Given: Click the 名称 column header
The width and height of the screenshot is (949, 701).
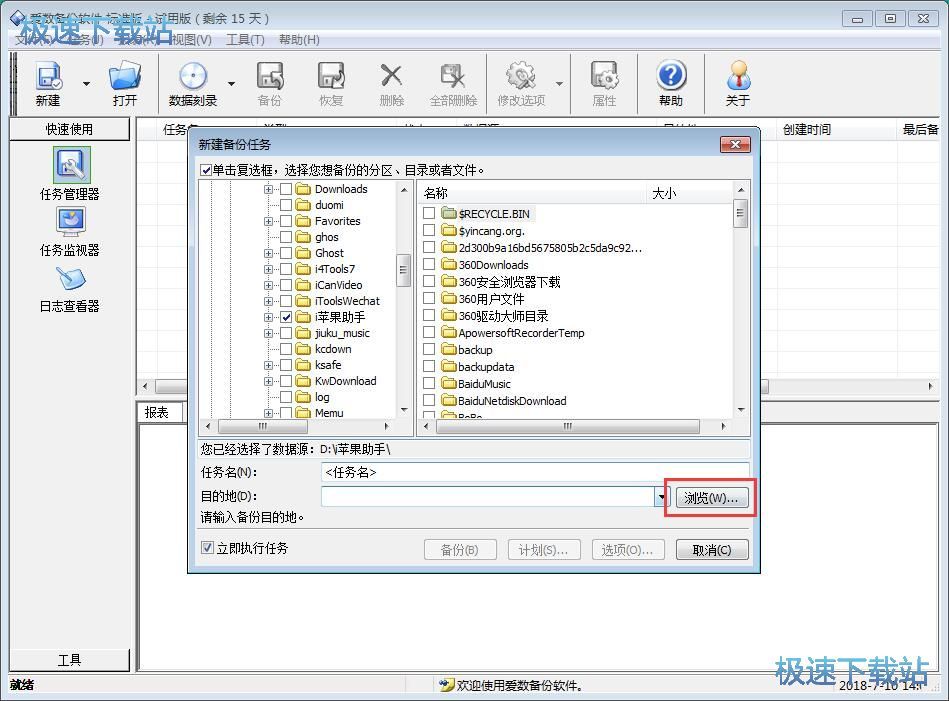Looking at the screenshot, I should pyautogui.click(x=533, y=193).
